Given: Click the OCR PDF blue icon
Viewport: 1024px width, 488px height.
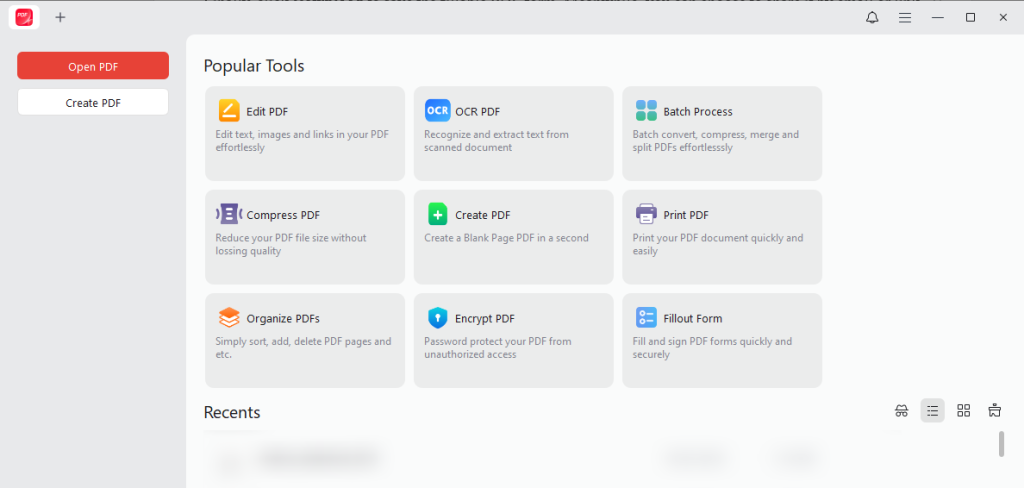Looking at the screenshot, I should pos(437,111).
